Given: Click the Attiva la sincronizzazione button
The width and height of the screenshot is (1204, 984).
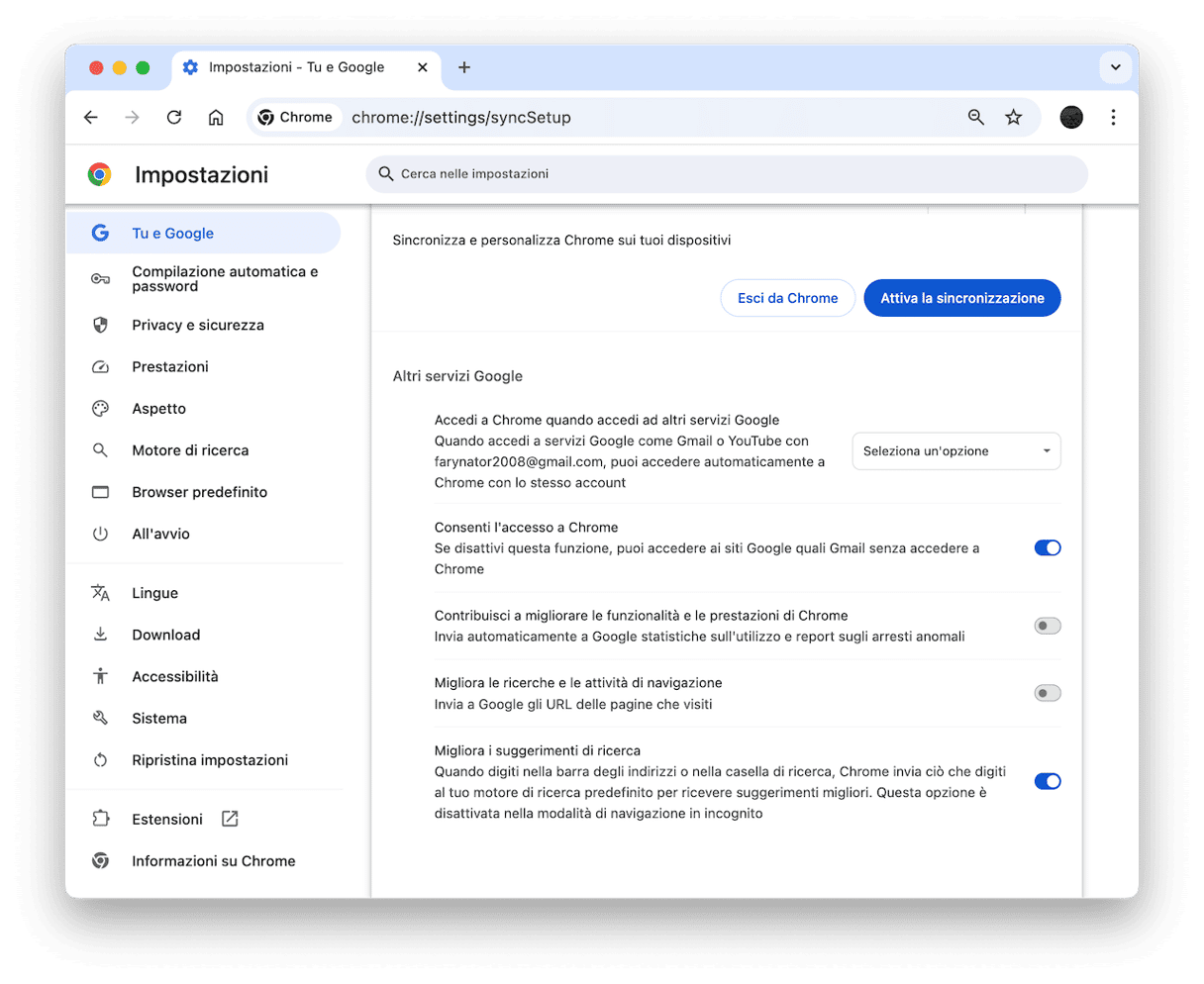Looking at the screenshot, I should pos(961,298).
